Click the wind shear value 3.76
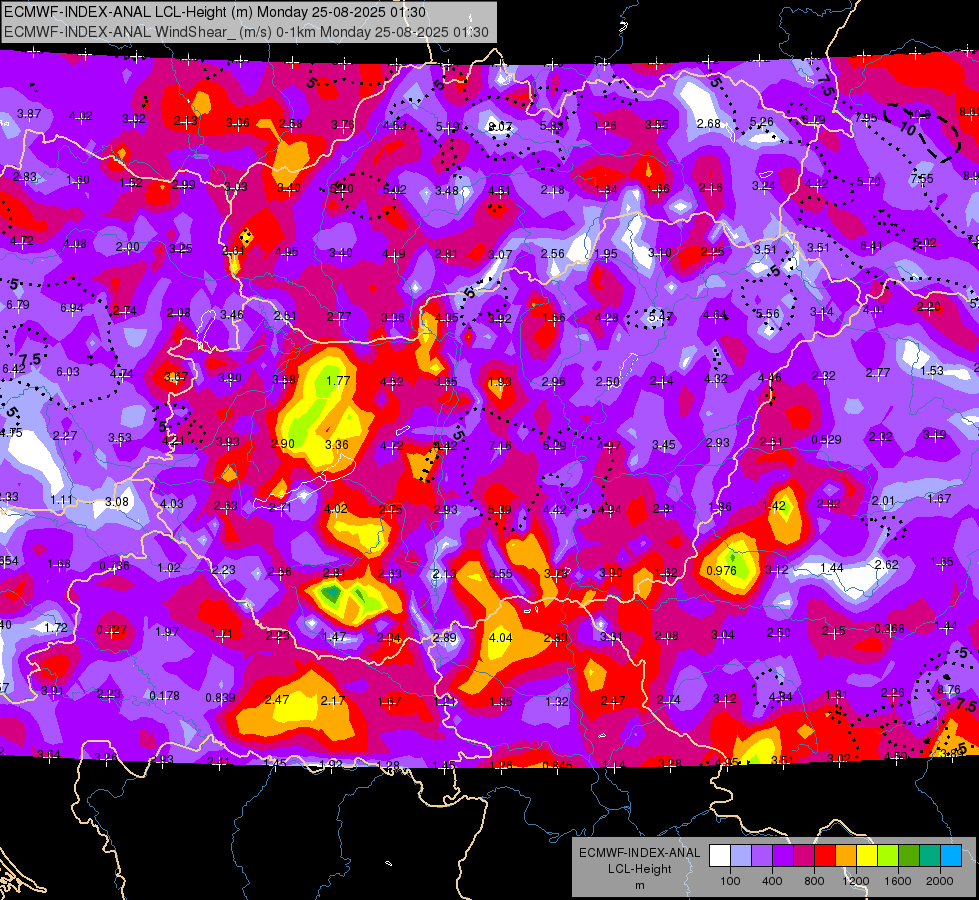 pos(342,125)
